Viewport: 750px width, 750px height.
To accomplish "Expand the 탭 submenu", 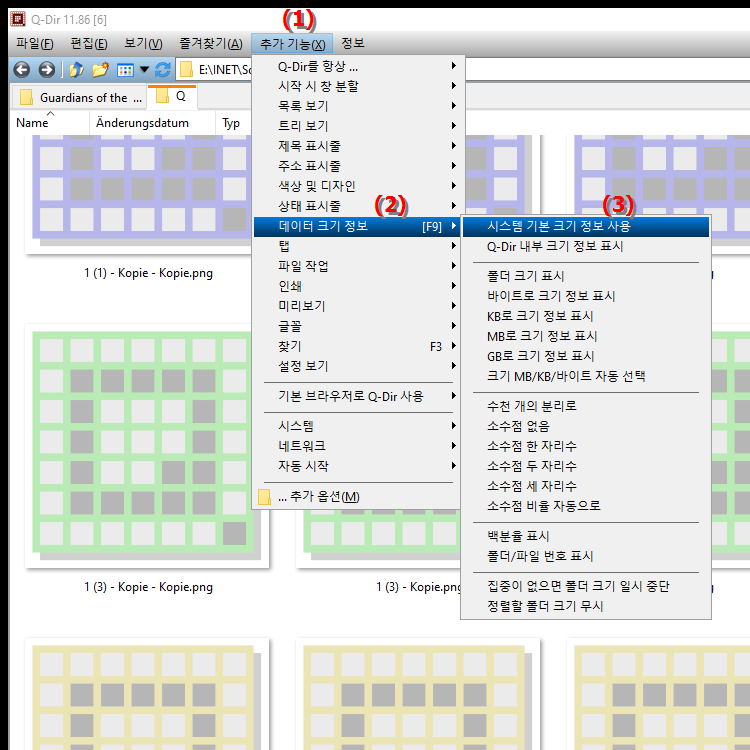I will [357, 246].
